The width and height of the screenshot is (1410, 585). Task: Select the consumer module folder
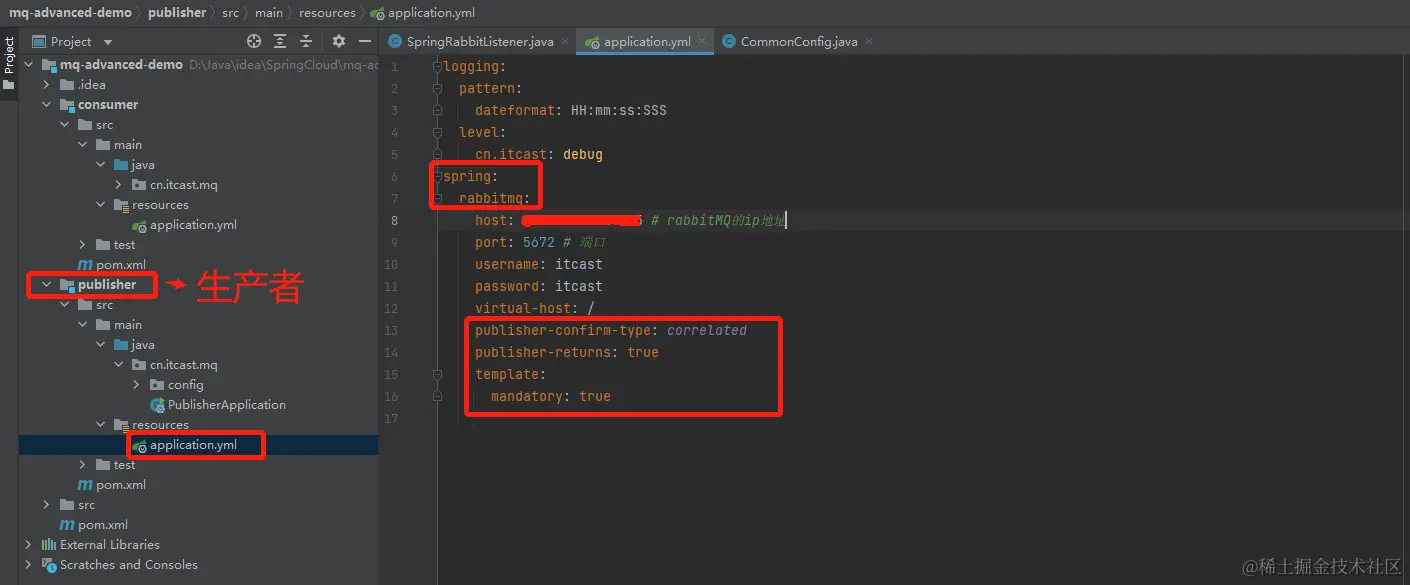point(108,104)
